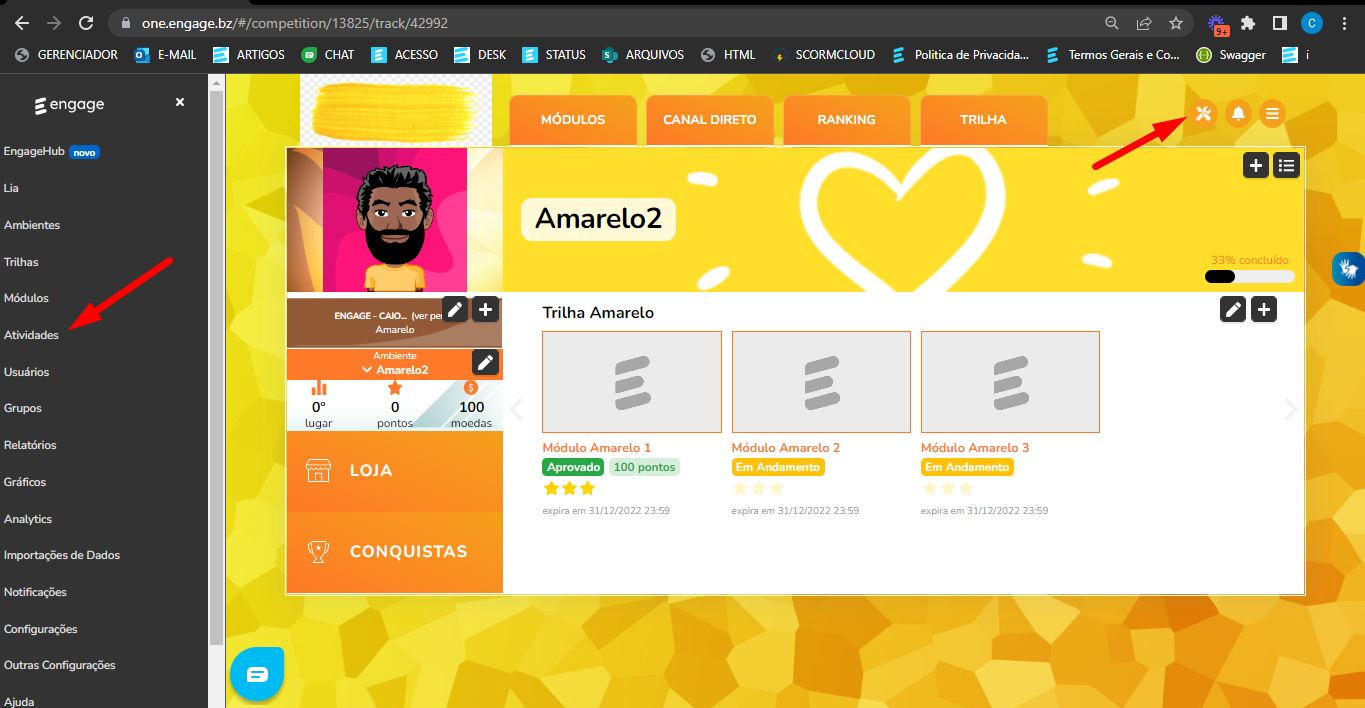Open Grupos in the sidebar

click(x=23, y=408)
